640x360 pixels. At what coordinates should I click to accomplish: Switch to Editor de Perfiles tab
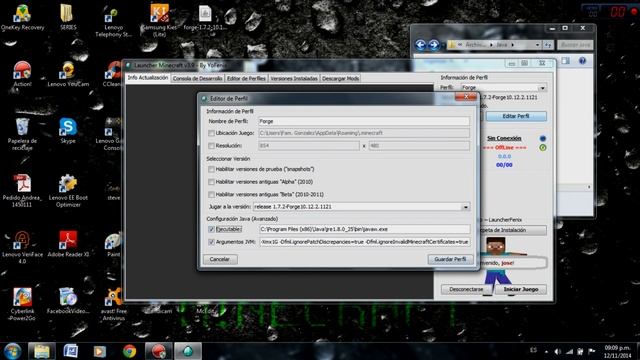[246, 78]
